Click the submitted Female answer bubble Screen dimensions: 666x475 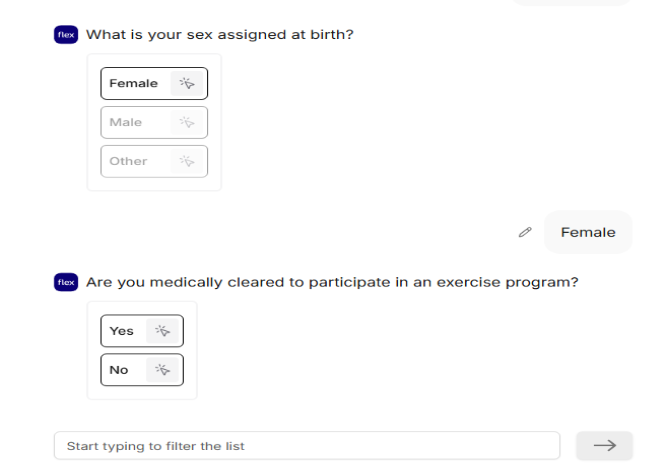coord(588,232)
